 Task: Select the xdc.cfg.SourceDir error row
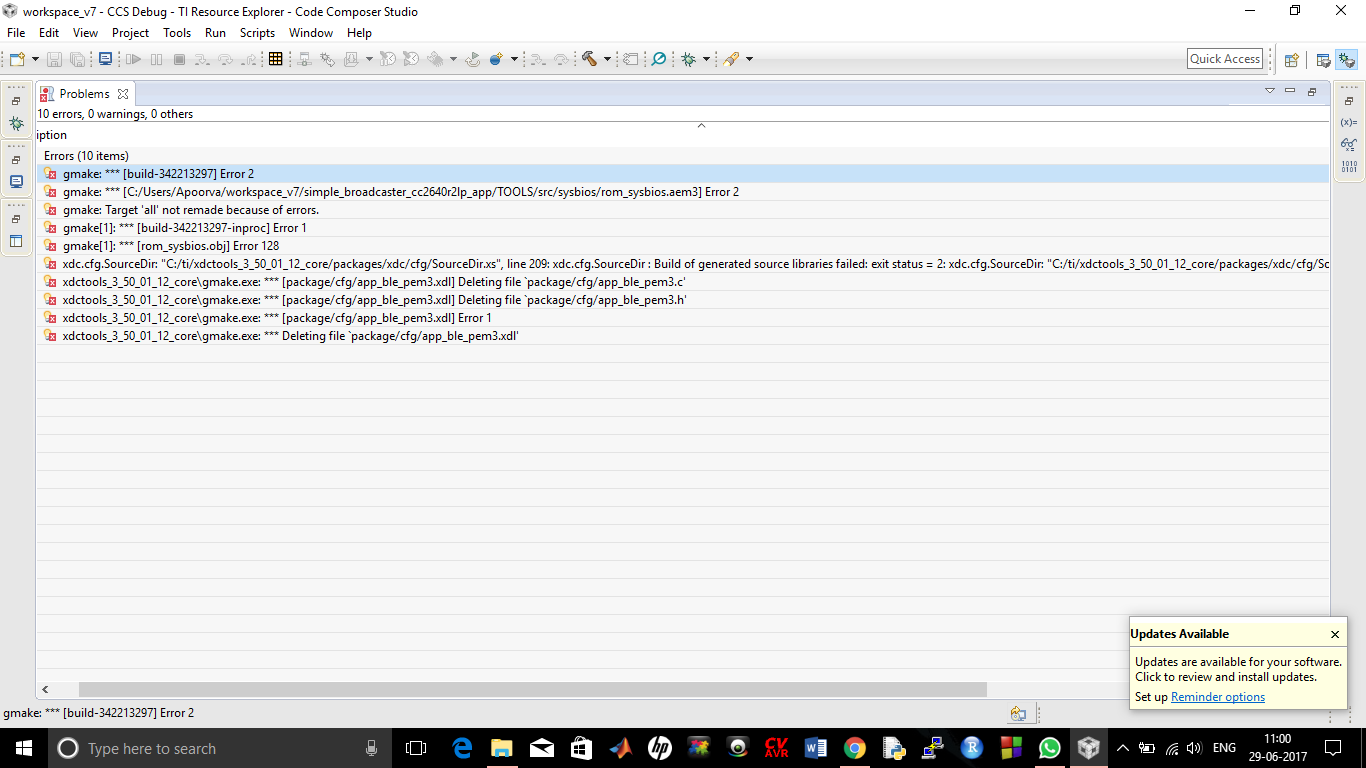click(683, 264)
